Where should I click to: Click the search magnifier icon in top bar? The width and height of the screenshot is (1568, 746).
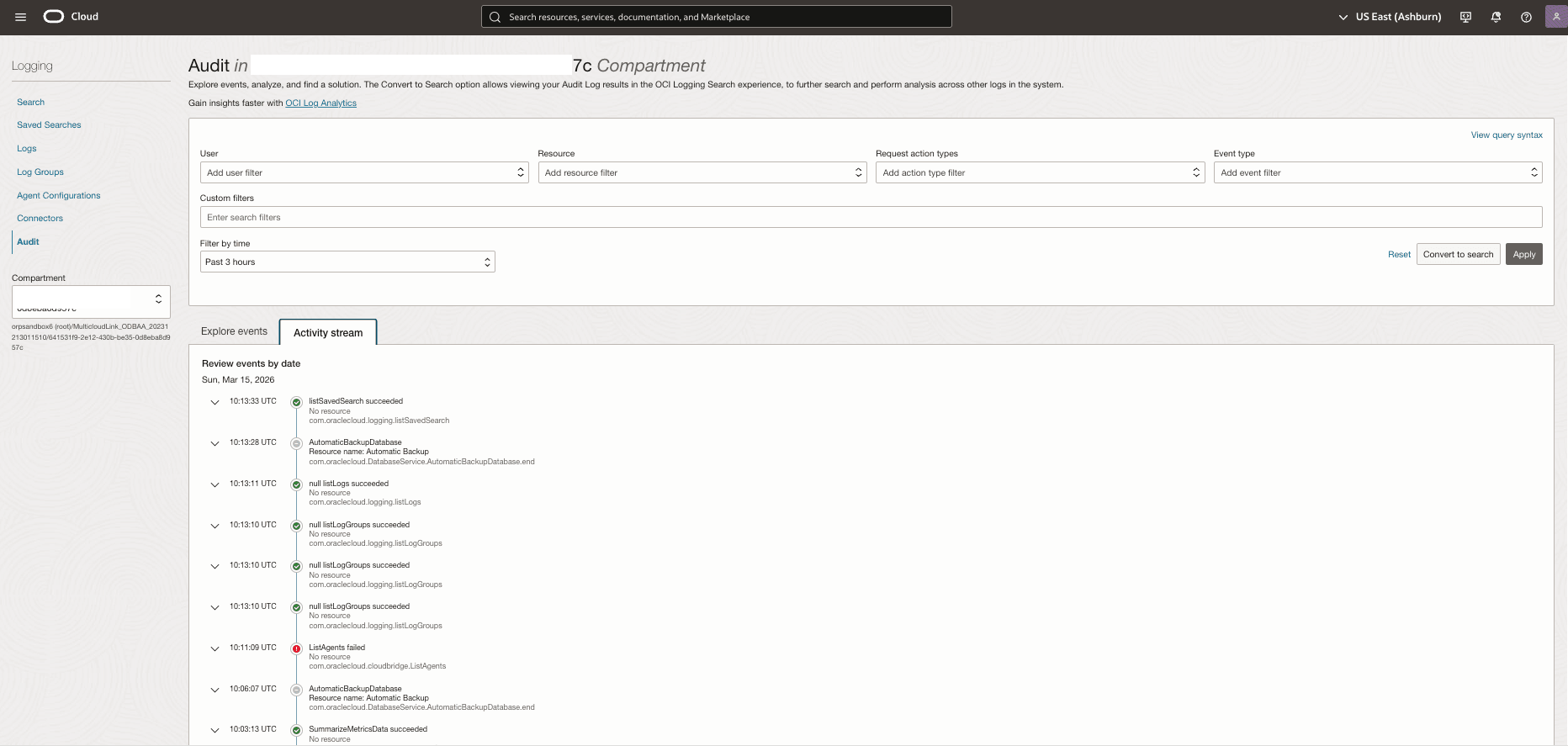tap(495, 17)
